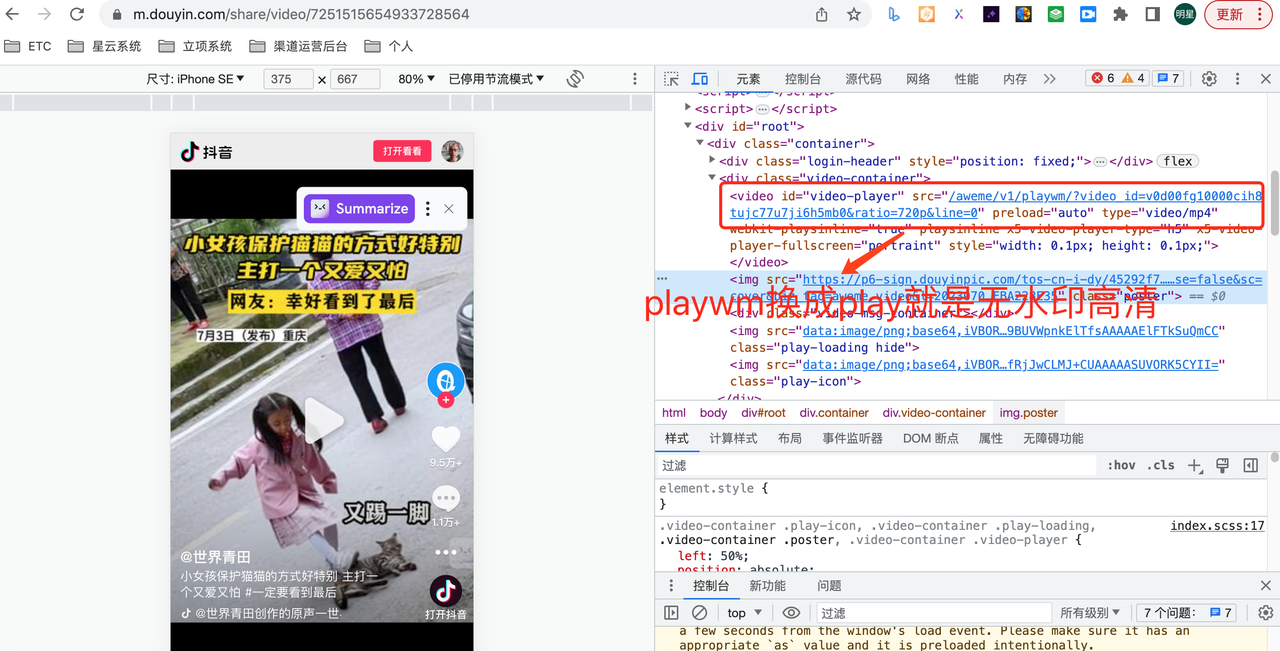Open drawer three-dot menu beside 控制台 tab
This screenshot has height=651, width=1280.
pos(670,586)
